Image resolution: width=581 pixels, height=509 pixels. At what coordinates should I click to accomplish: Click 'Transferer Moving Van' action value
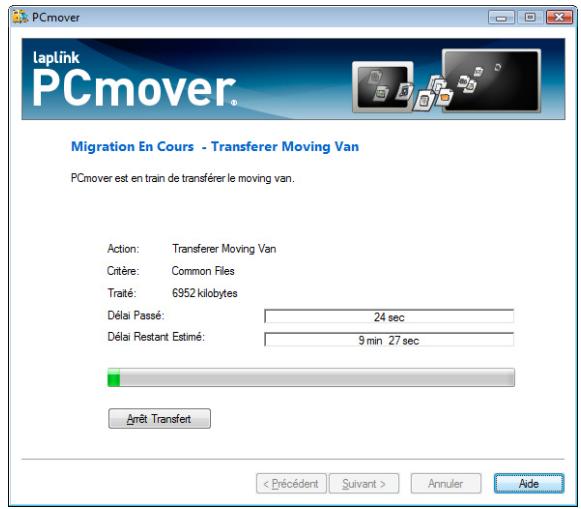pyautogui.click(x=224, y=249)
